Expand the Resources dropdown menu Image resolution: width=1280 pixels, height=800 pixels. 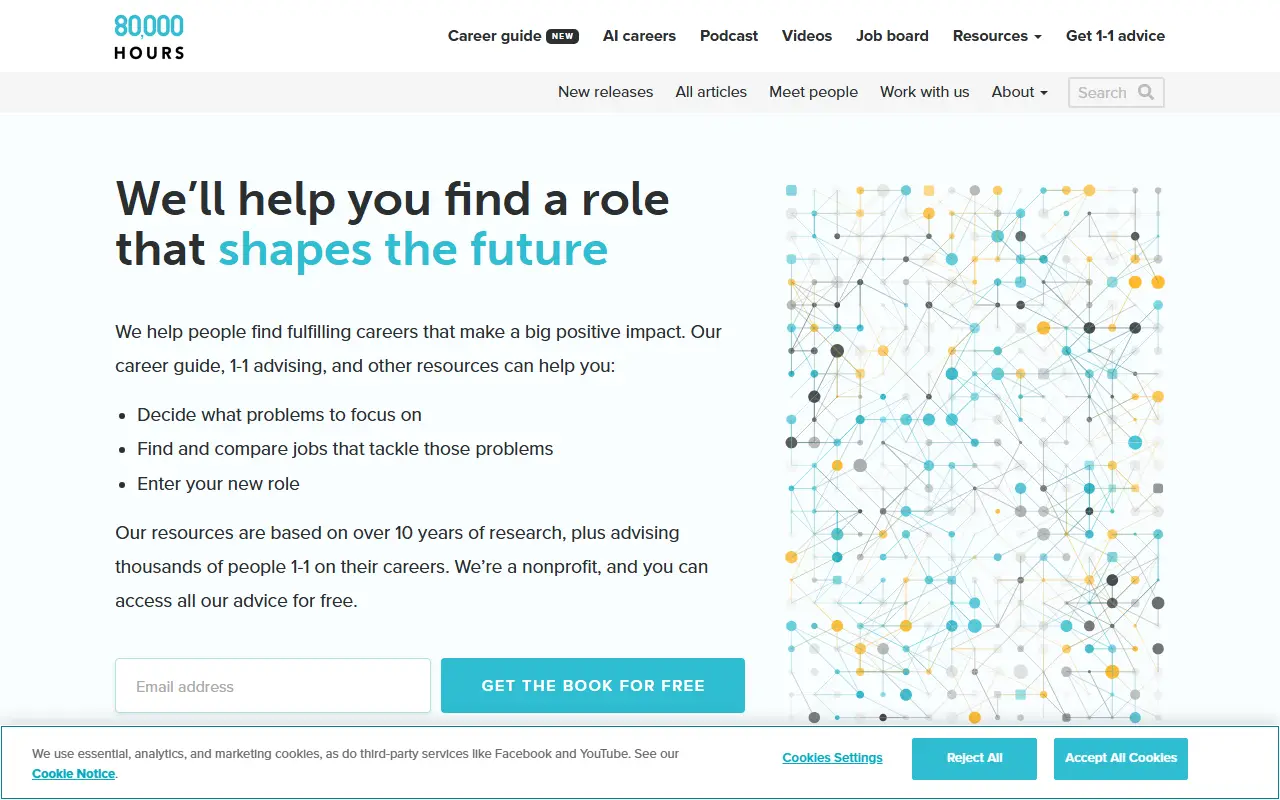(997, 36)
